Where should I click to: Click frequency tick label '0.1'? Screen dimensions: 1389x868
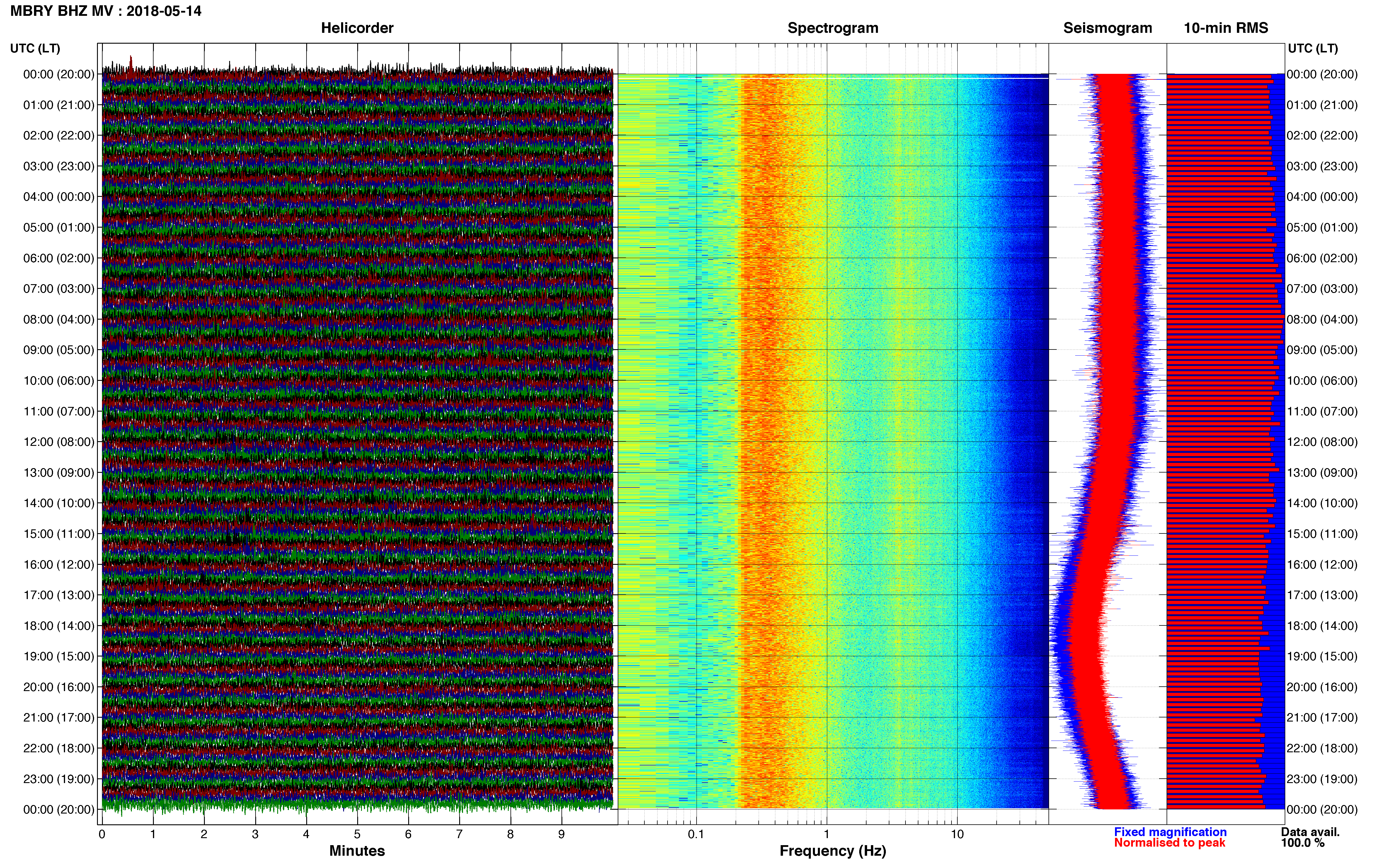tap(696, 835)
